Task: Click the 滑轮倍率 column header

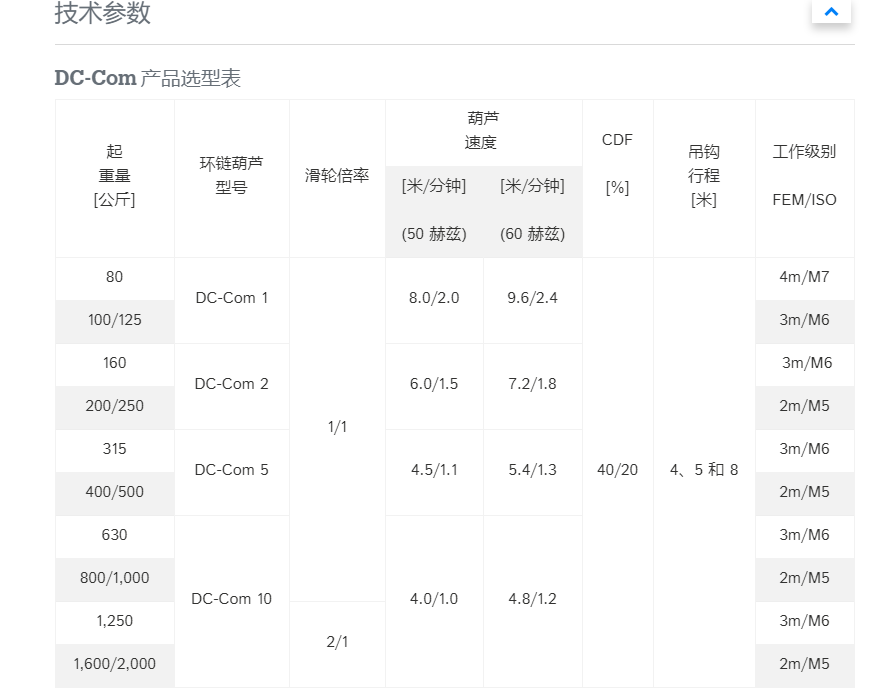Action: pos(337,176)
